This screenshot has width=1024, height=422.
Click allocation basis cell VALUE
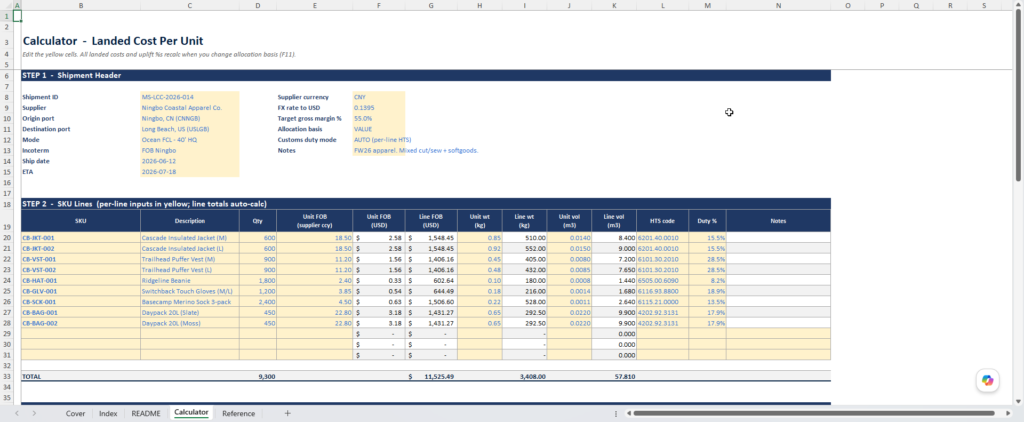[x=379, y=129]
